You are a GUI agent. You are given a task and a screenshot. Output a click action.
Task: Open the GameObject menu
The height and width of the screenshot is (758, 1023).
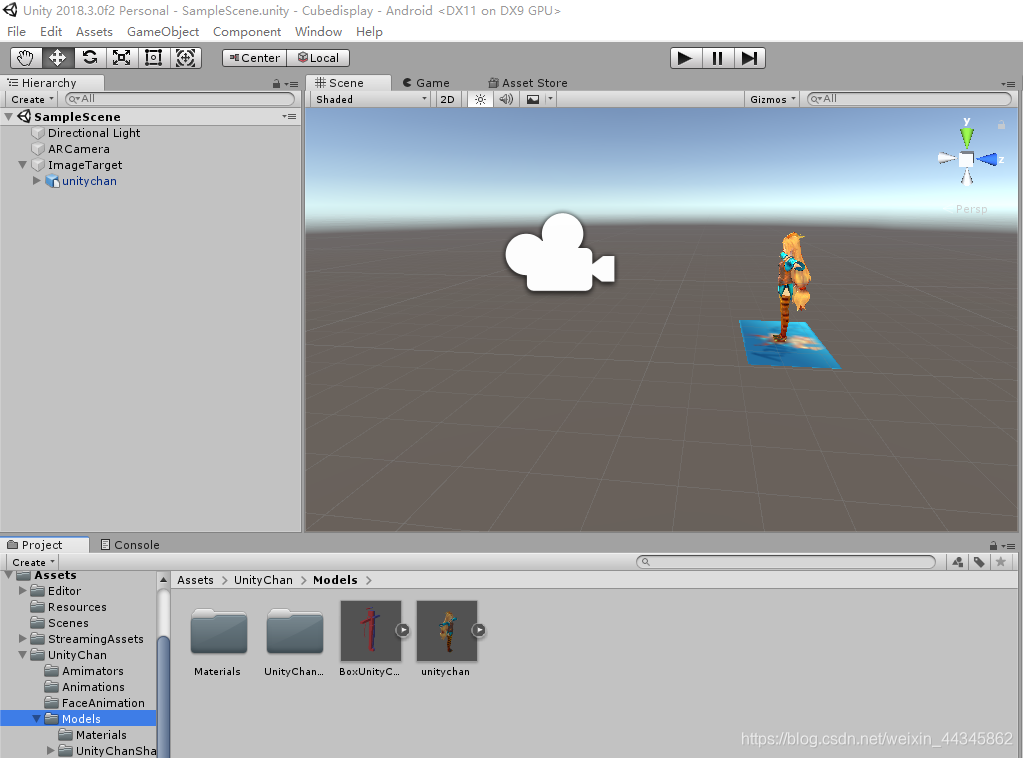click(163, 31)
